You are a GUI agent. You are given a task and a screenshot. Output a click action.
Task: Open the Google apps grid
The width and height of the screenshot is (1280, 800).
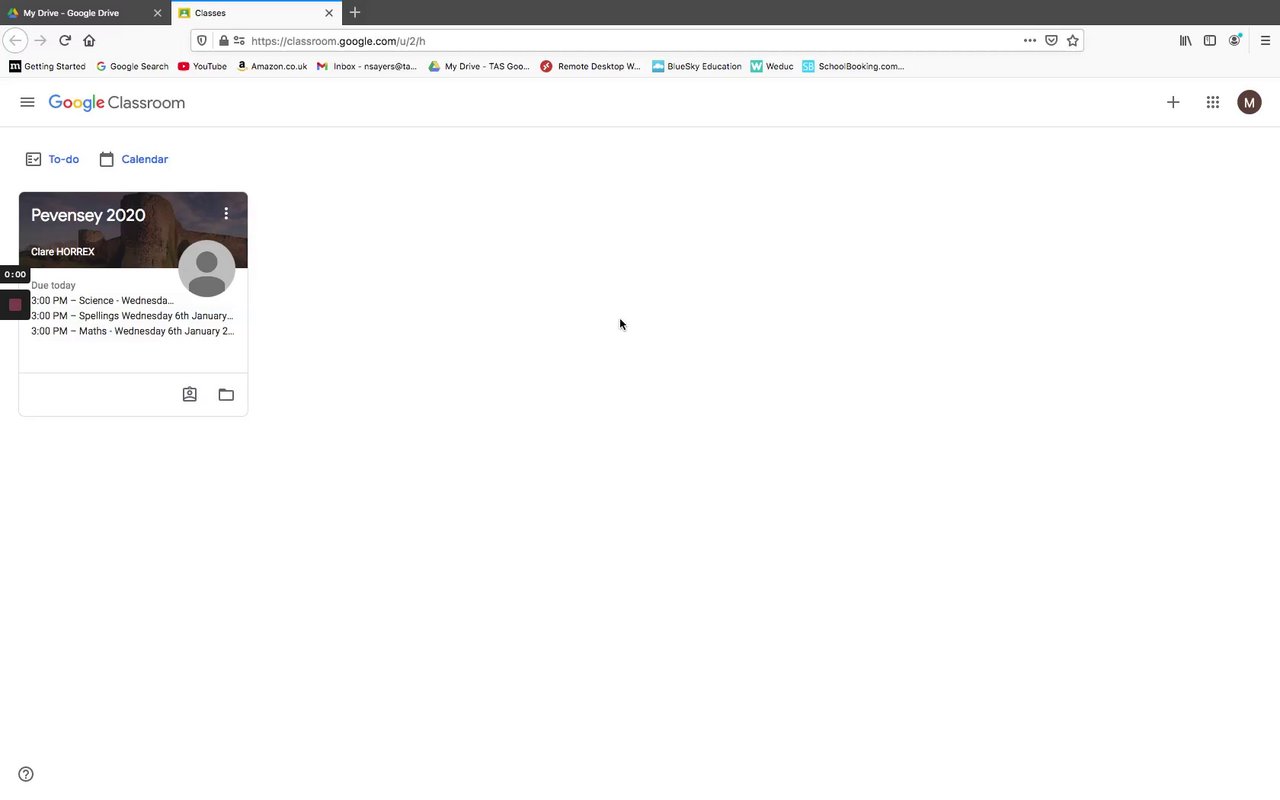point(1213,102)
